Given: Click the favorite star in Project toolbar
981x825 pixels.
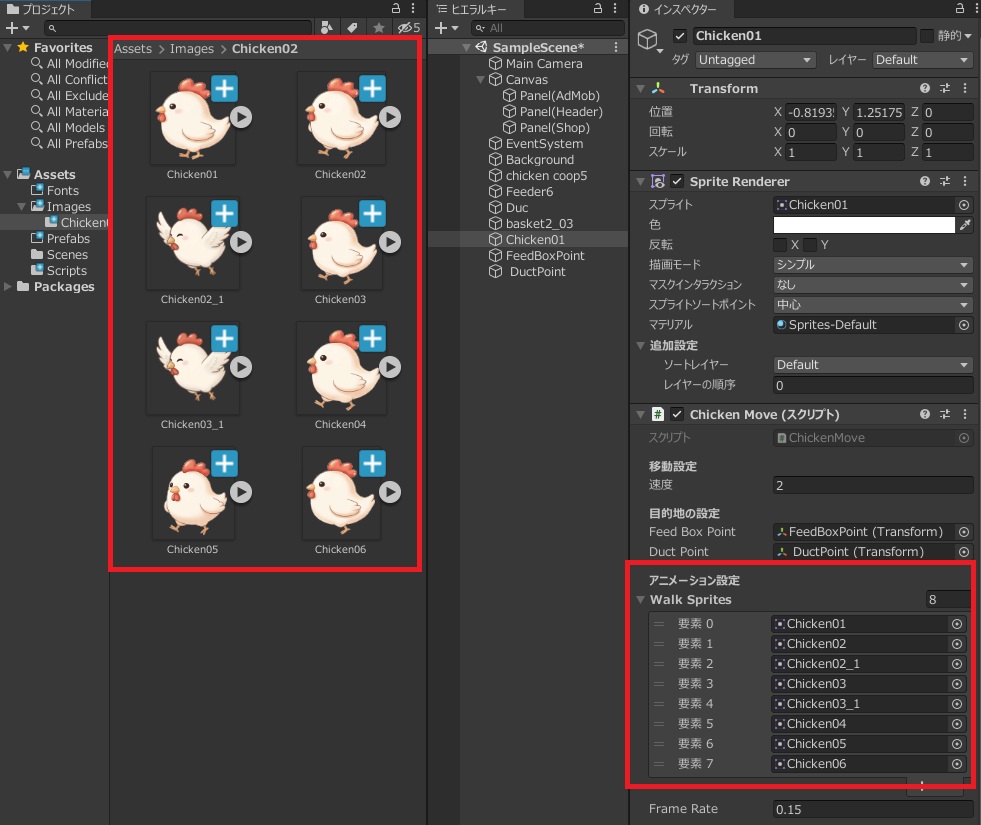Looking at the screenshot, I should 379,28.
